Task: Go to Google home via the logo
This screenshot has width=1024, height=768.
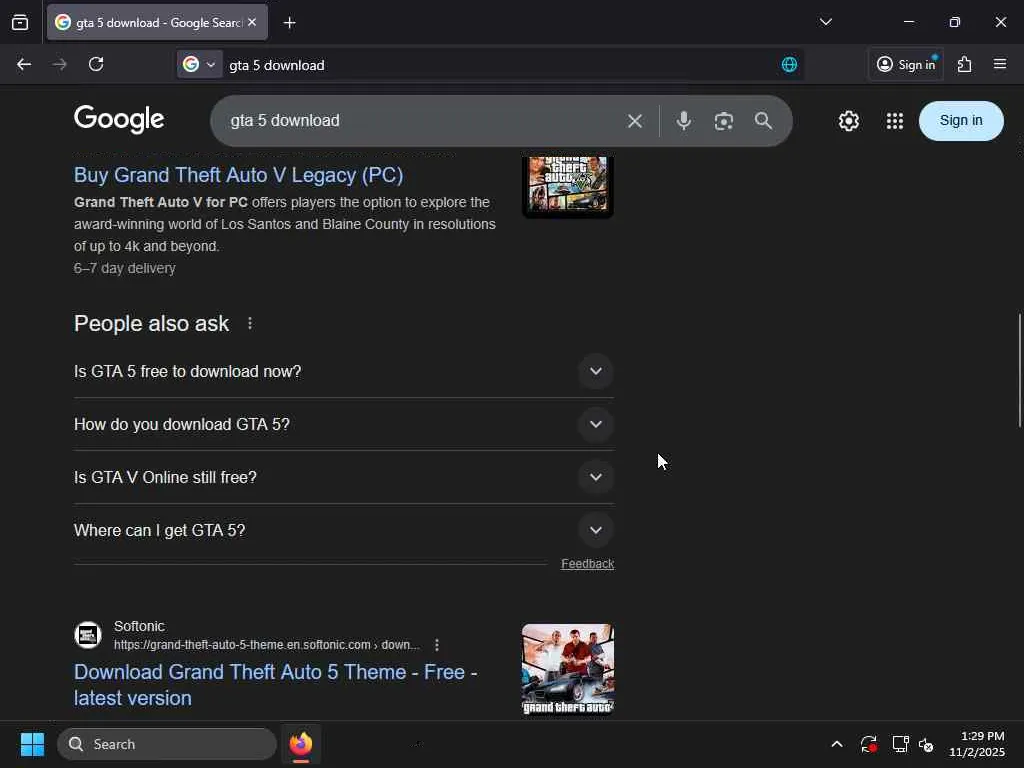Action: (119, 120)
